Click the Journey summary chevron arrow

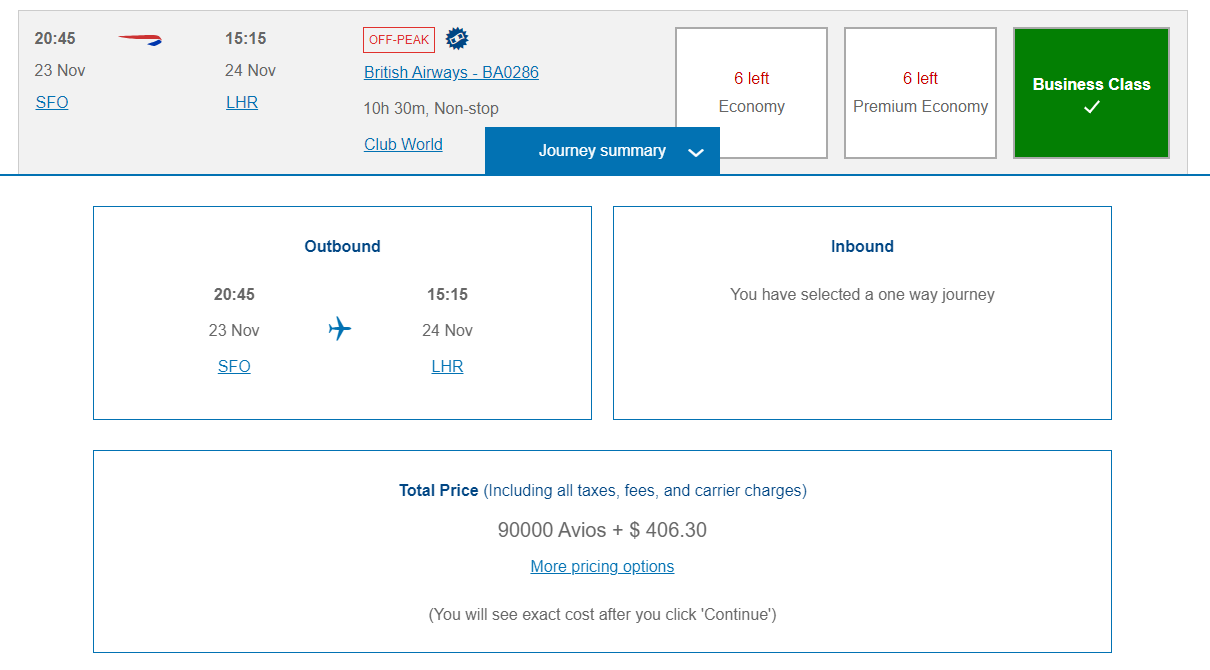click(697, 152)
